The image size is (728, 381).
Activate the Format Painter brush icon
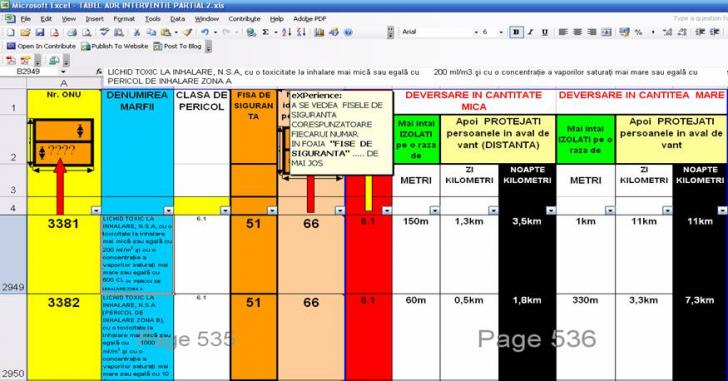[188, 32]
